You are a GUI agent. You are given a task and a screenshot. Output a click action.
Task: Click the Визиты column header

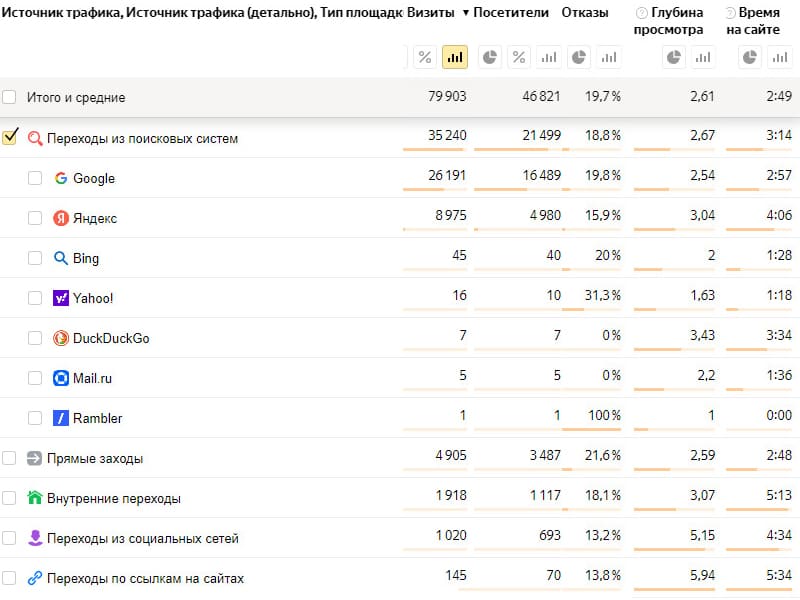coord(431,12)
